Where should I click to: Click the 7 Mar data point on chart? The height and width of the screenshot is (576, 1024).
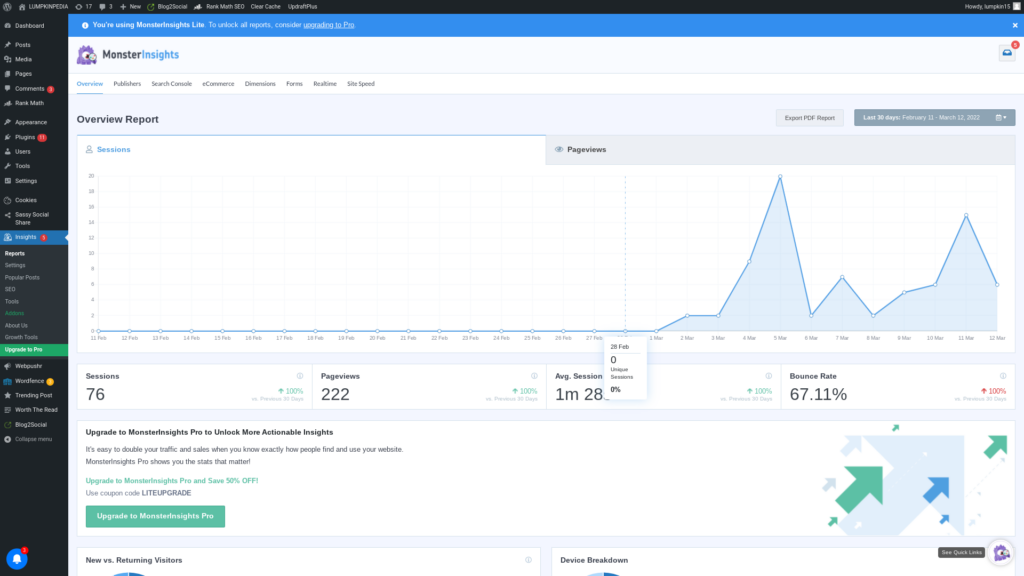pos(842,277)
